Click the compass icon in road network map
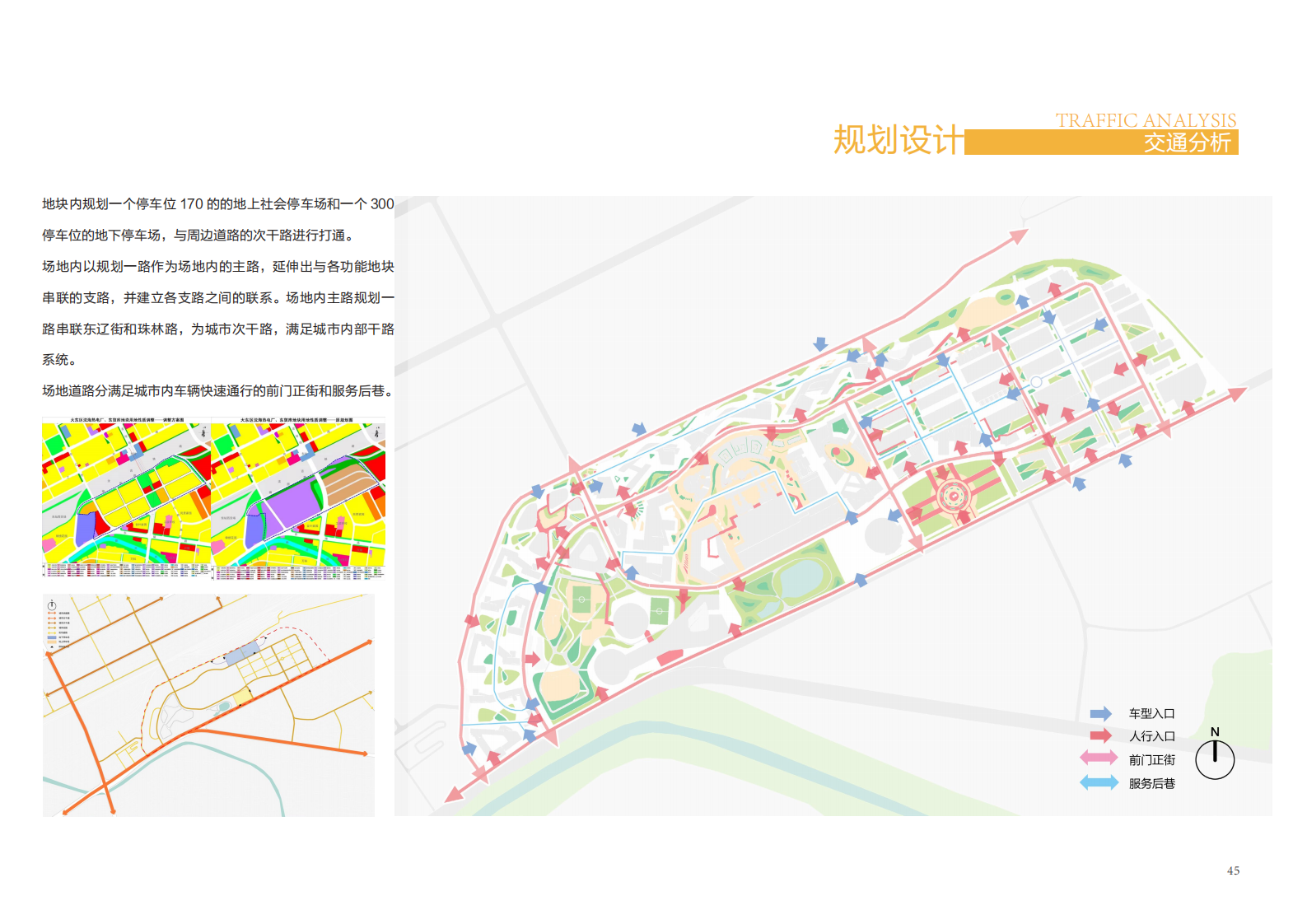 pos(52,605)
